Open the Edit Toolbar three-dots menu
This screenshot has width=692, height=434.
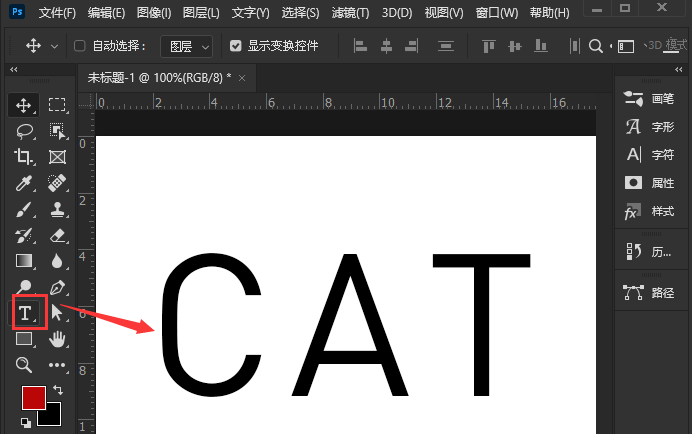[57, 365]
